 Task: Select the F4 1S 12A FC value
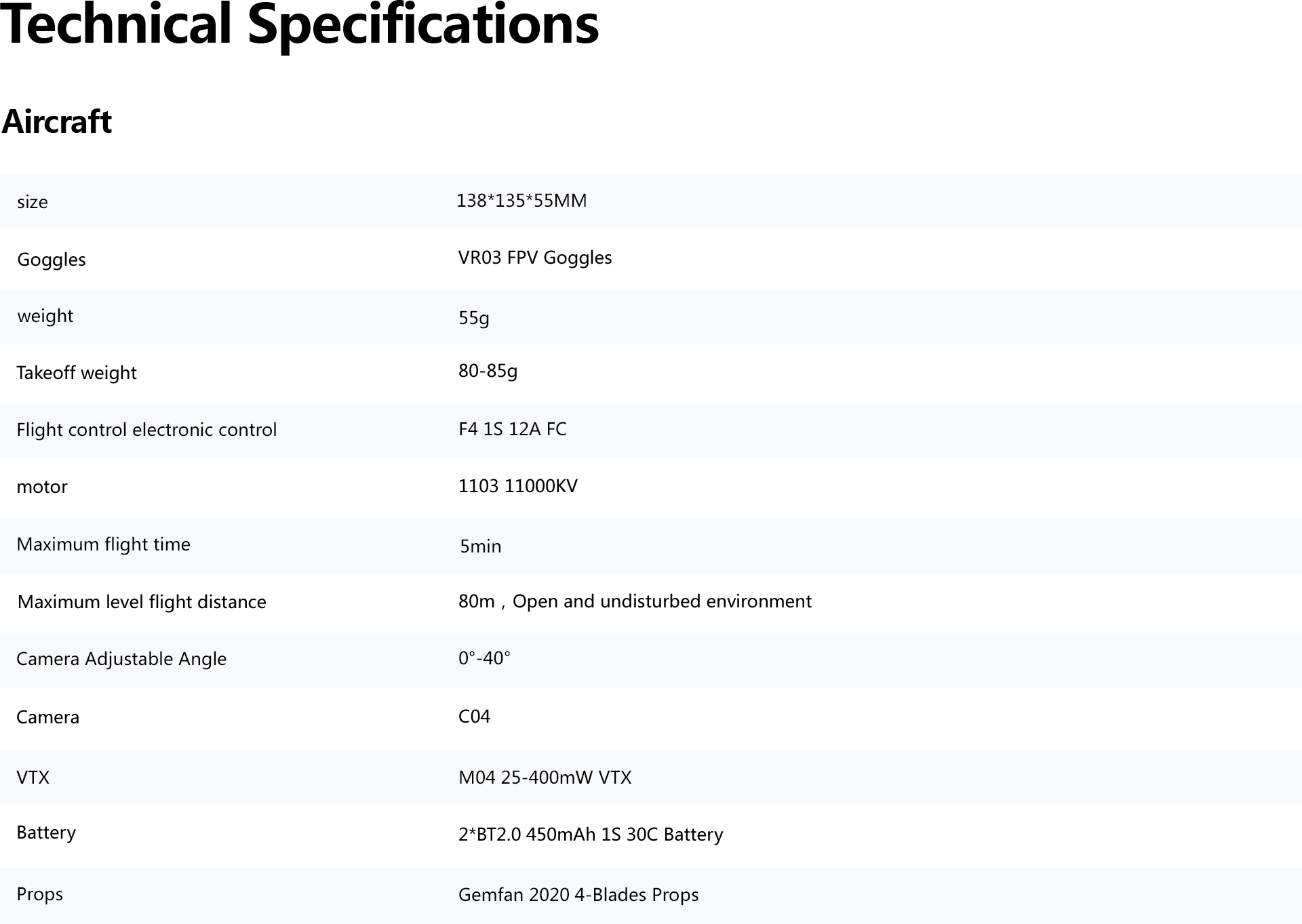(513, 429)
